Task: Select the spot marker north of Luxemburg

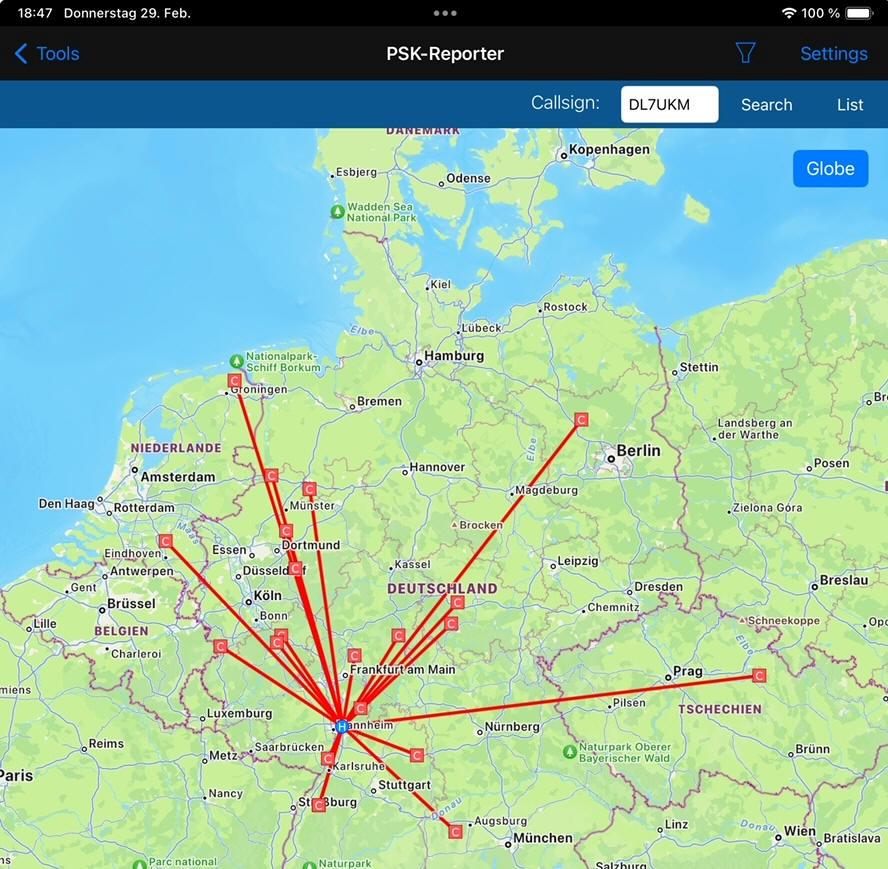Action: tap(220, 646)
